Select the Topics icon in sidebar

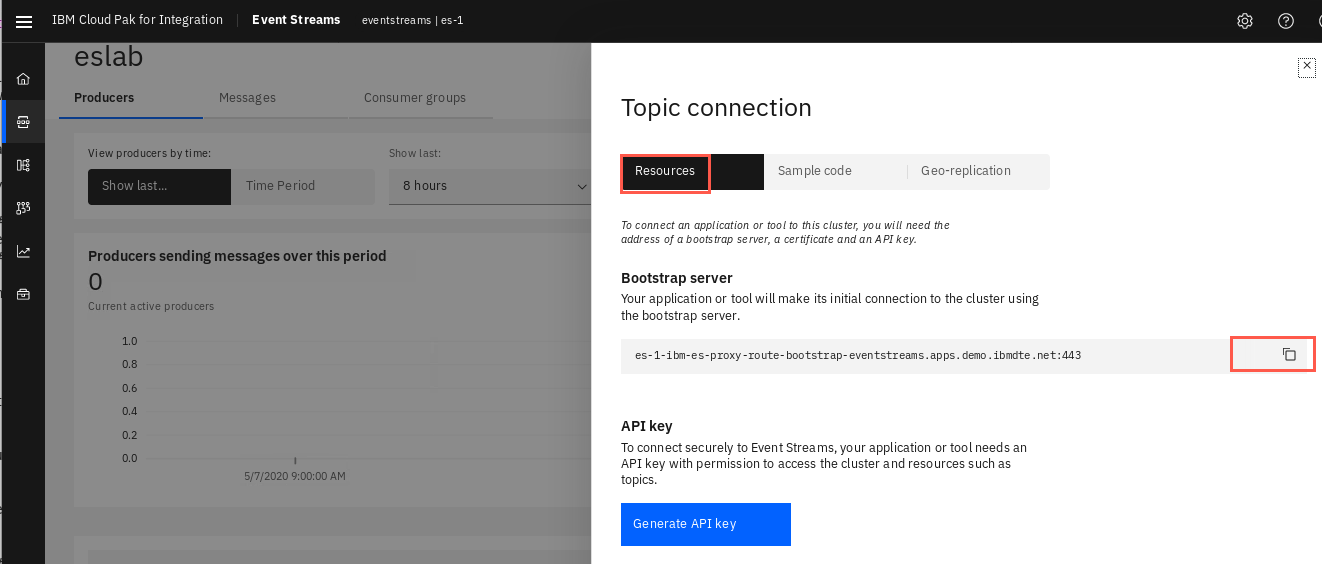point(23,122)
